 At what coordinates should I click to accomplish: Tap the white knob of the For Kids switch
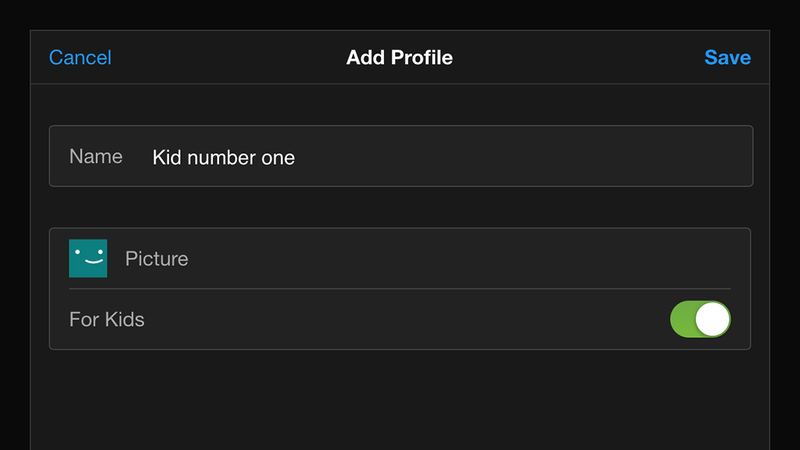(712, 319)
